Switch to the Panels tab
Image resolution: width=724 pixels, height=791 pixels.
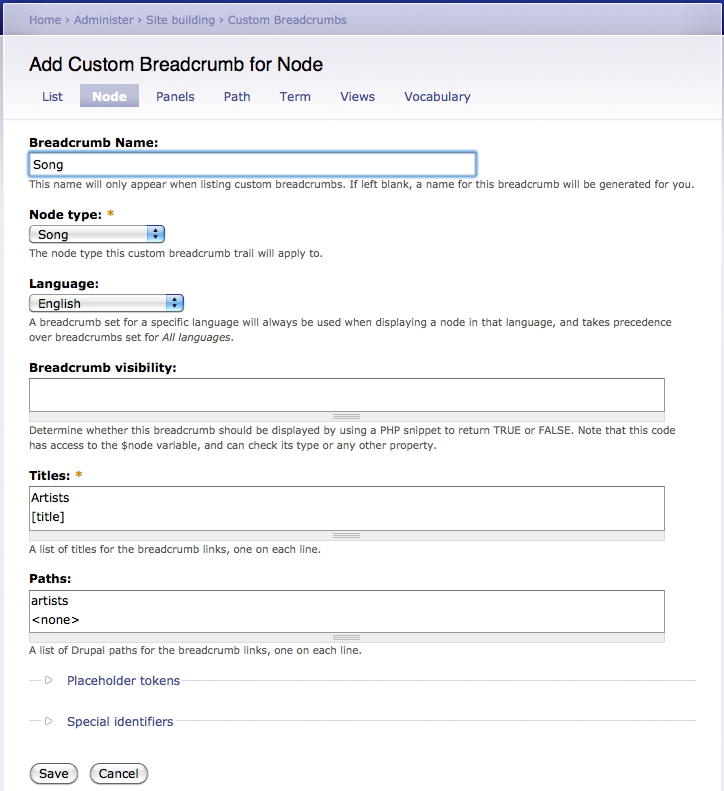point(175,97)
